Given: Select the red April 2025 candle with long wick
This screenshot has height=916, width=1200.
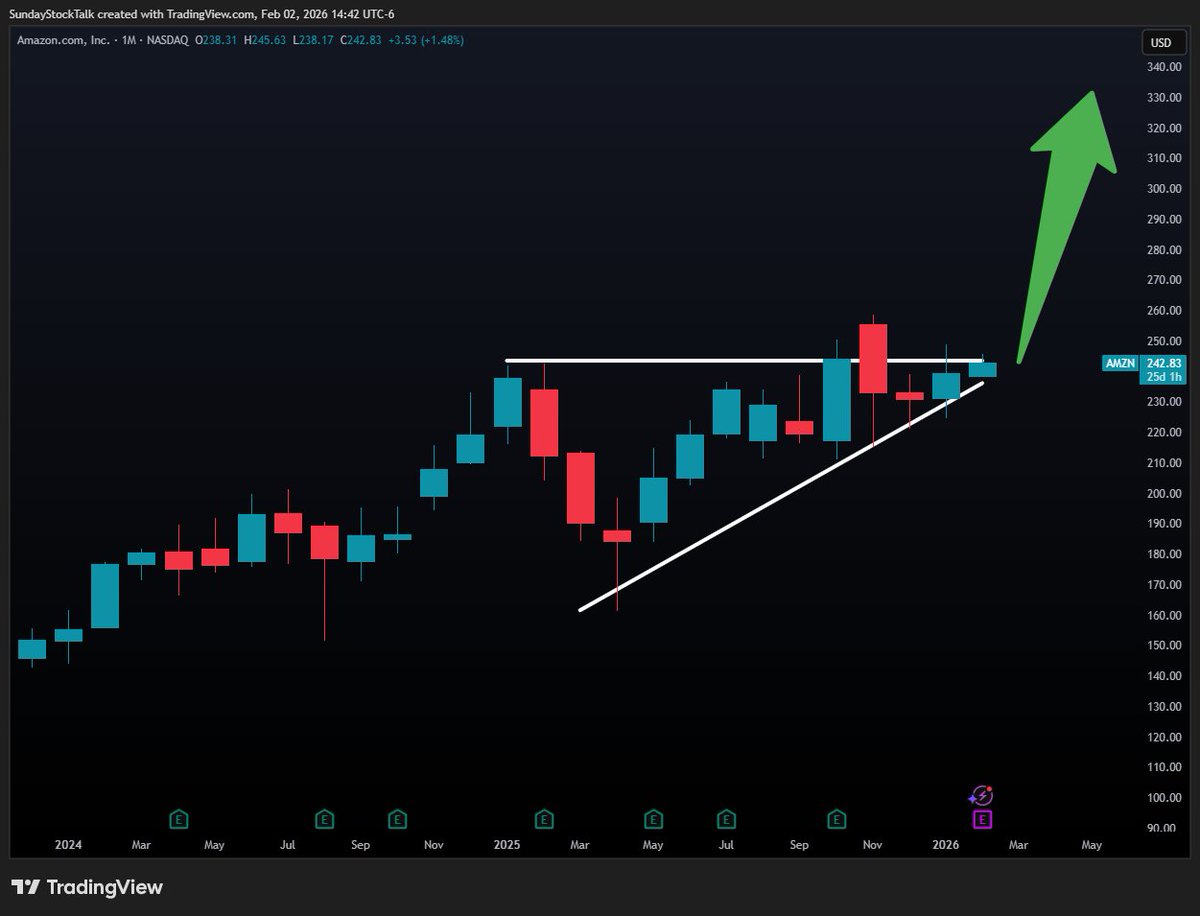Looking at the screenshot, I should coord(617,536).
